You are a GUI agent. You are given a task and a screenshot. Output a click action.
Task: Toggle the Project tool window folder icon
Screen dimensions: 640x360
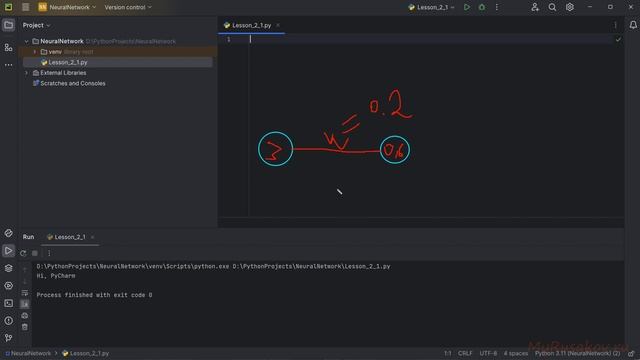click(8, 25)
